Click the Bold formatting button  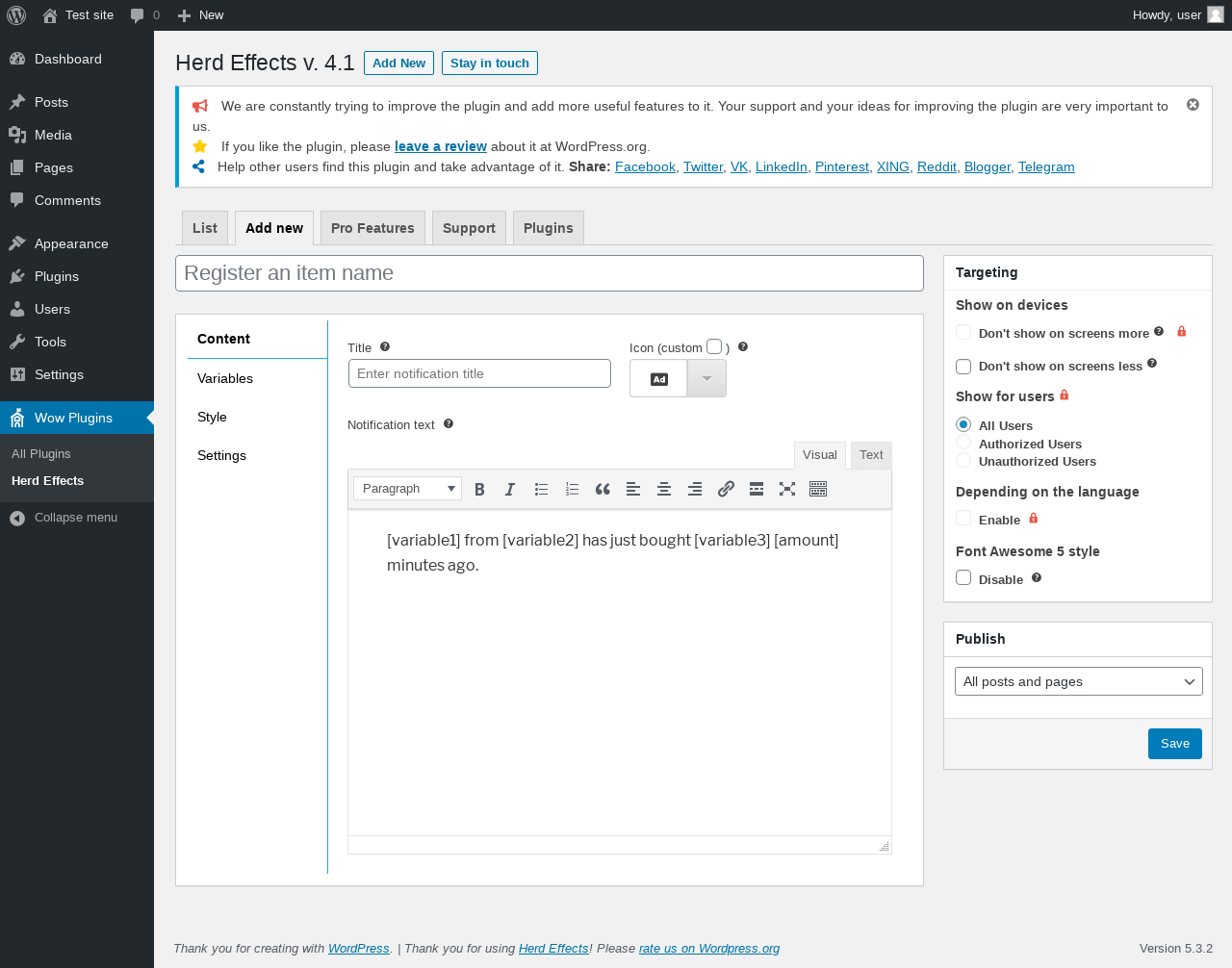click(x=479, y=489)
